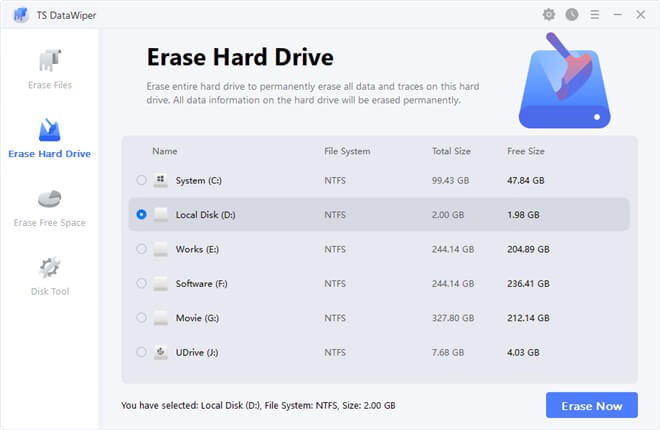Open the hamburger menu in title bar
Screen dimensions: 660x430
(x=594, y=15)
